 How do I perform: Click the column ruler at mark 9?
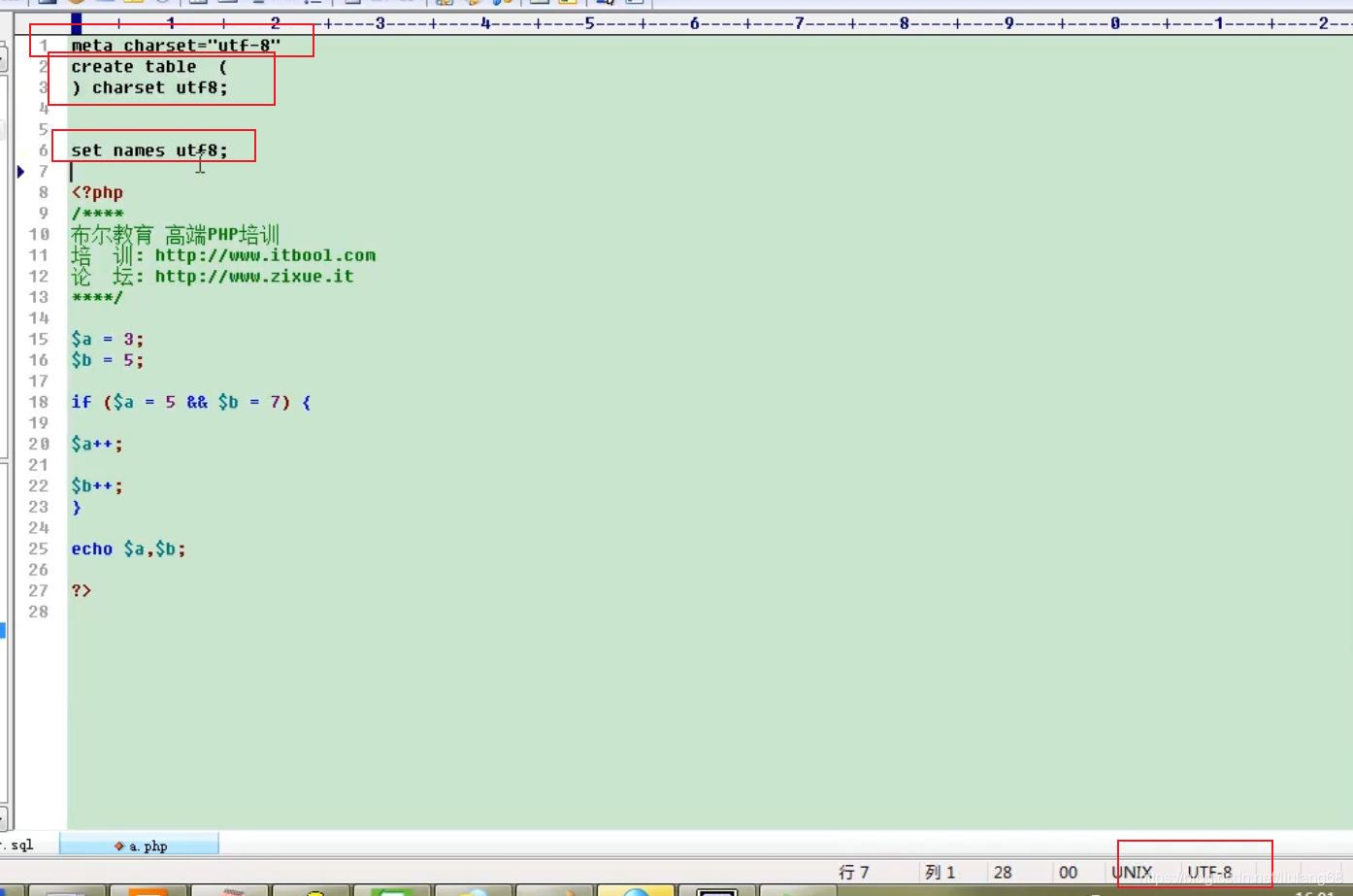(1008, 22)
